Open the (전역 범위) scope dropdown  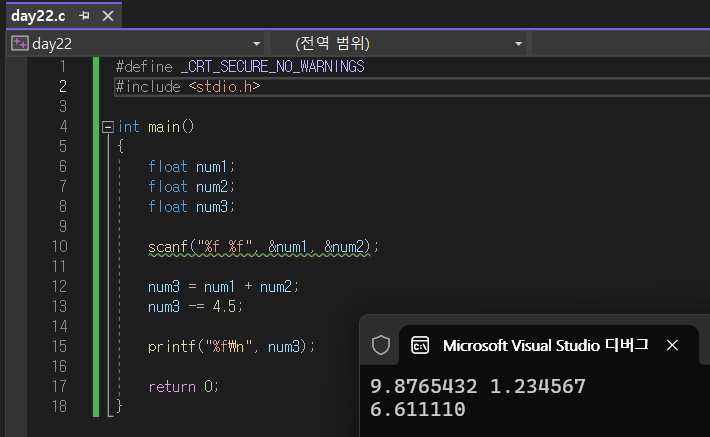[x=519, y=44]
